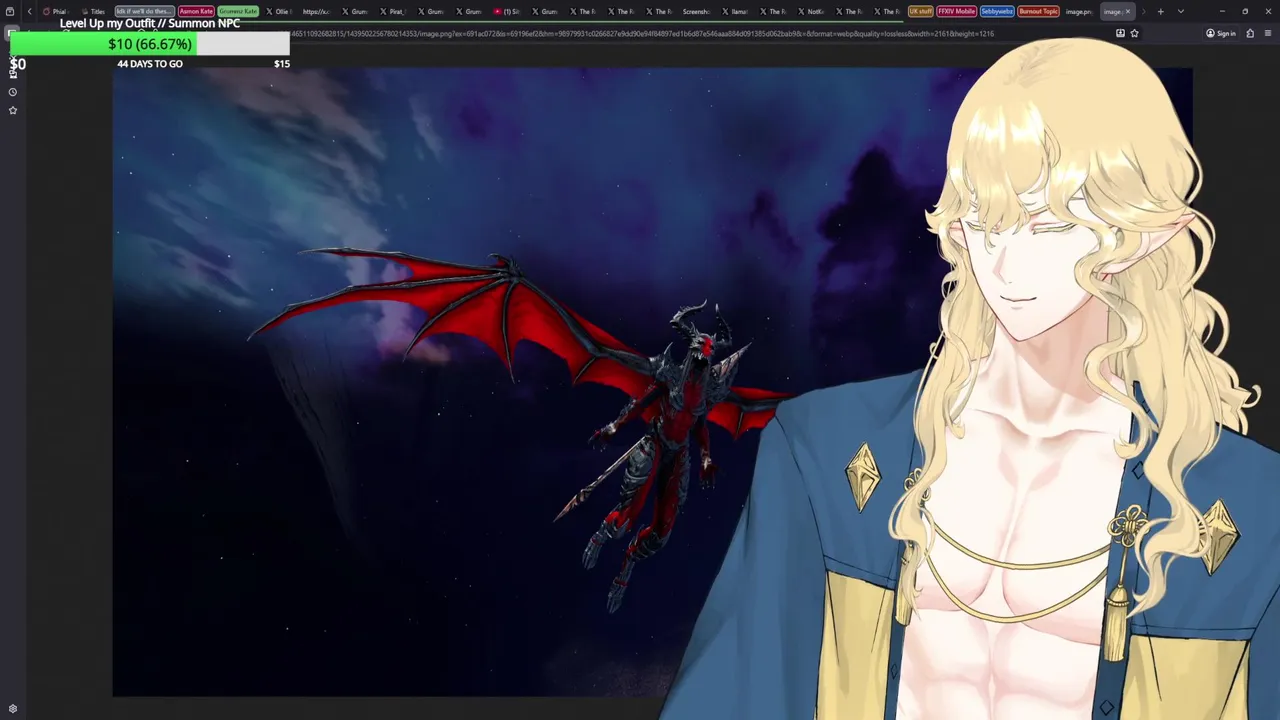The width and height of the screenshot is (1280, 720).
Task: Click the address bar URL
Action: tap(640, 33)
